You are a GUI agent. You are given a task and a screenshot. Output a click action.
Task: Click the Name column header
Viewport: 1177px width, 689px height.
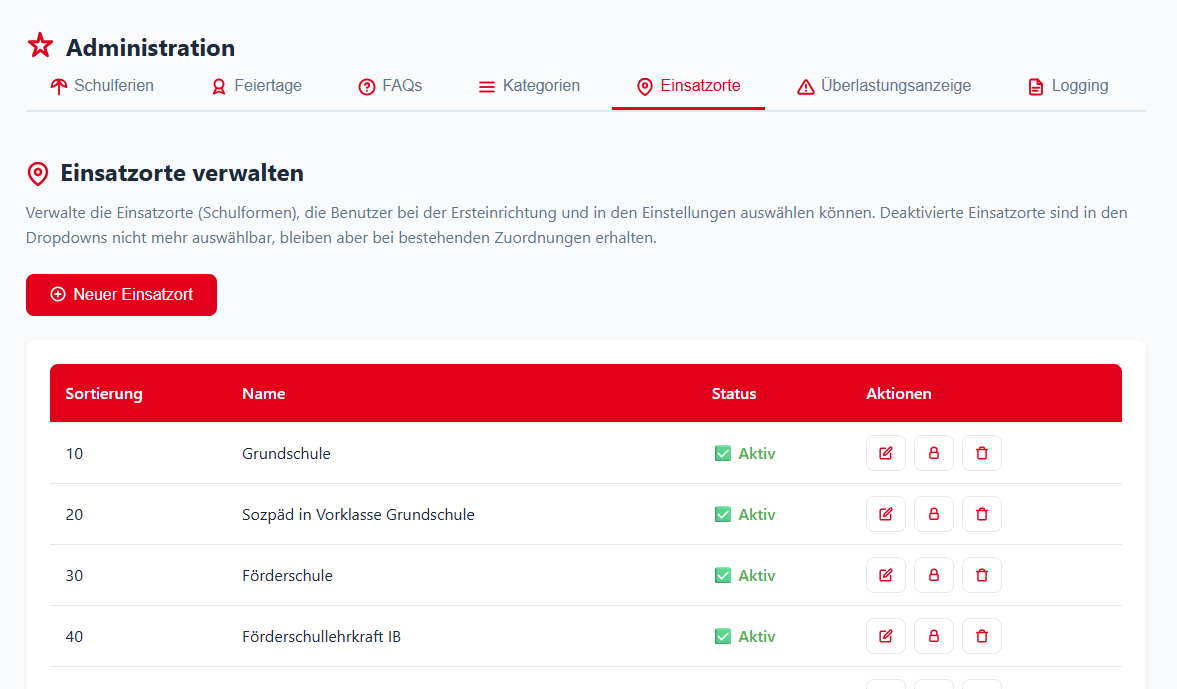[263, 393]
